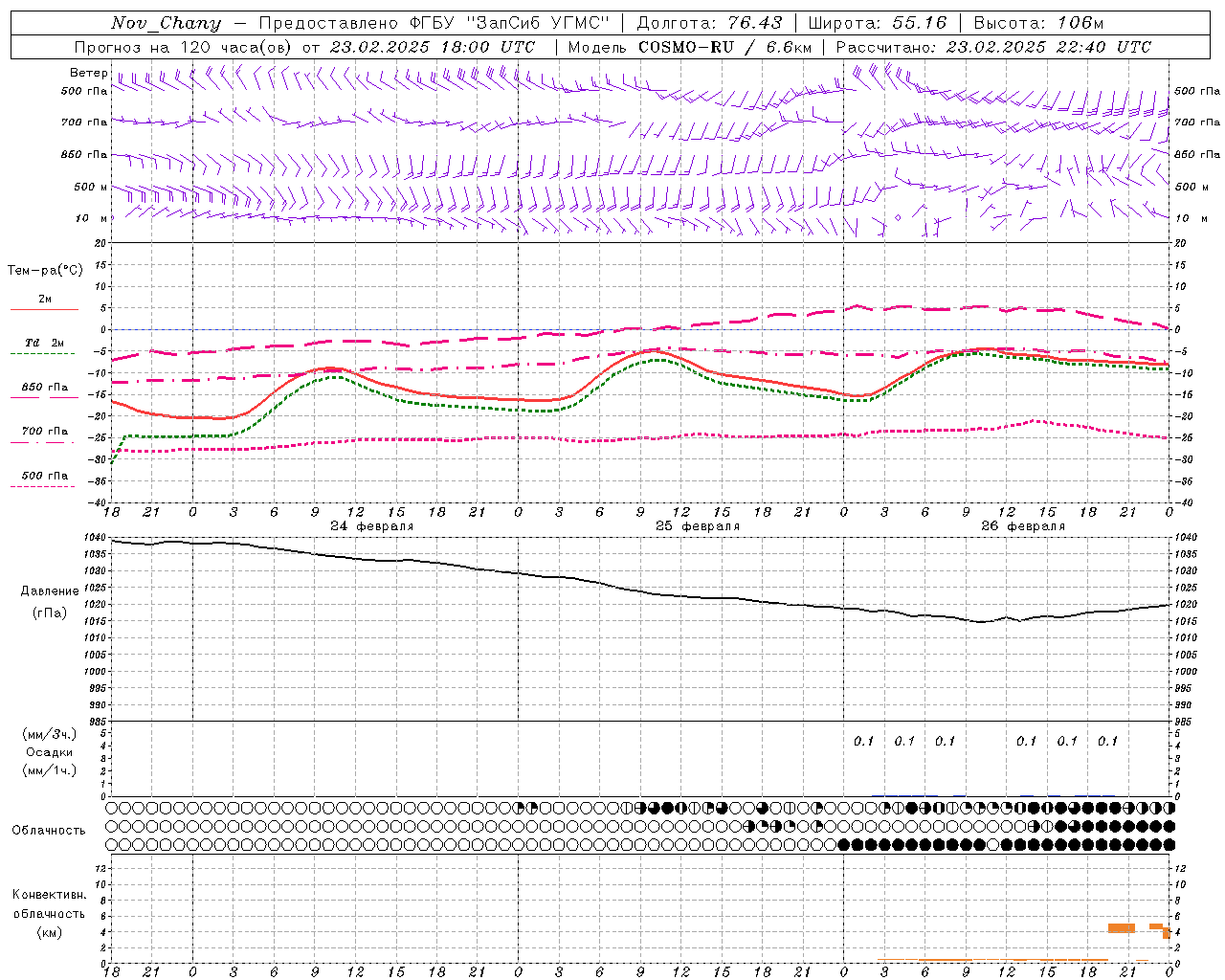Click the height value 106м

pos(1080,23)
